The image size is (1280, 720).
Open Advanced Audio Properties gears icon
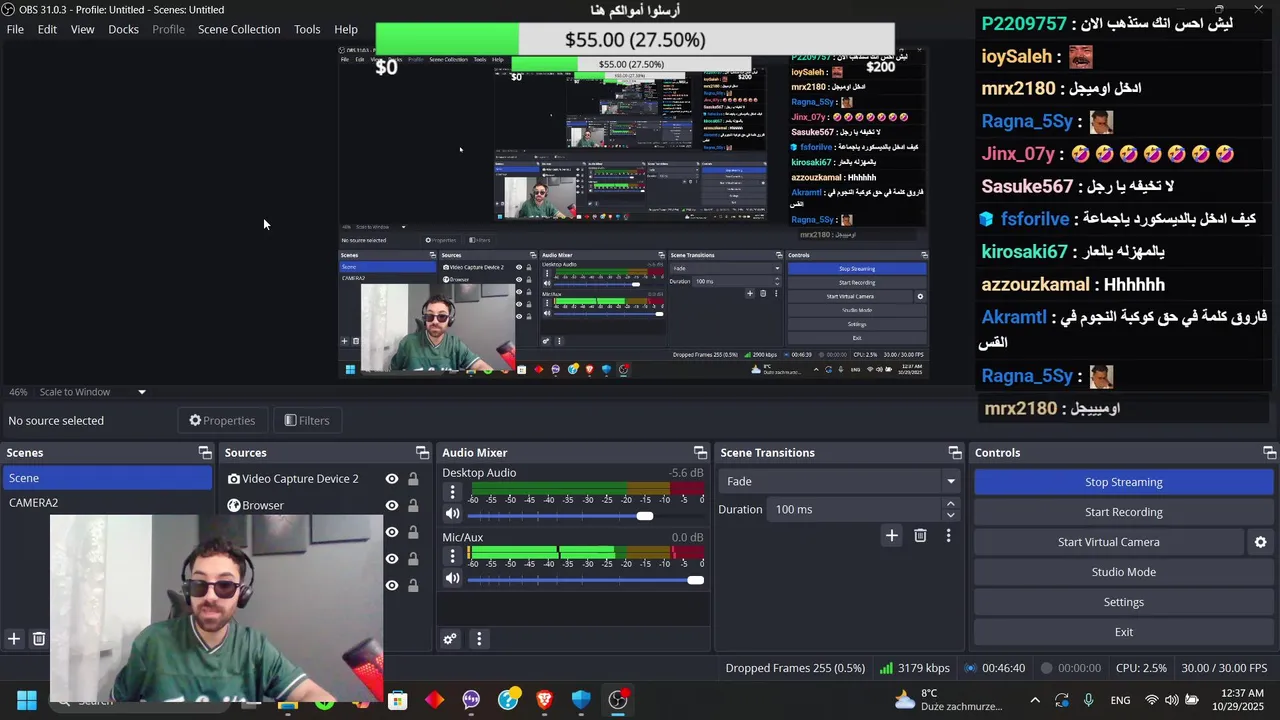tap(450, 639)
